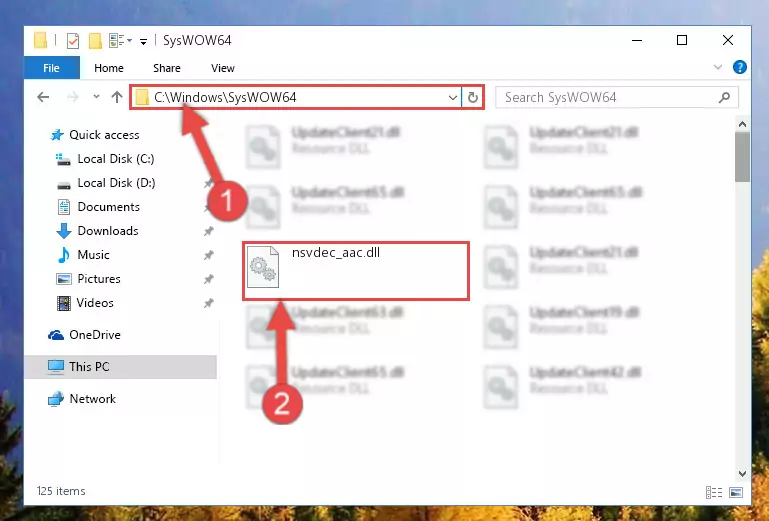Click the 125 items status text
This screenshot has width=769, height=521.
coord(61,491)
